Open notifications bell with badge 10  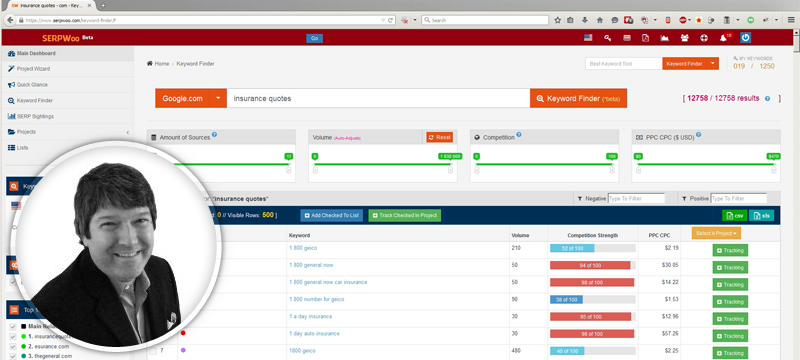[x=724, y=37]
